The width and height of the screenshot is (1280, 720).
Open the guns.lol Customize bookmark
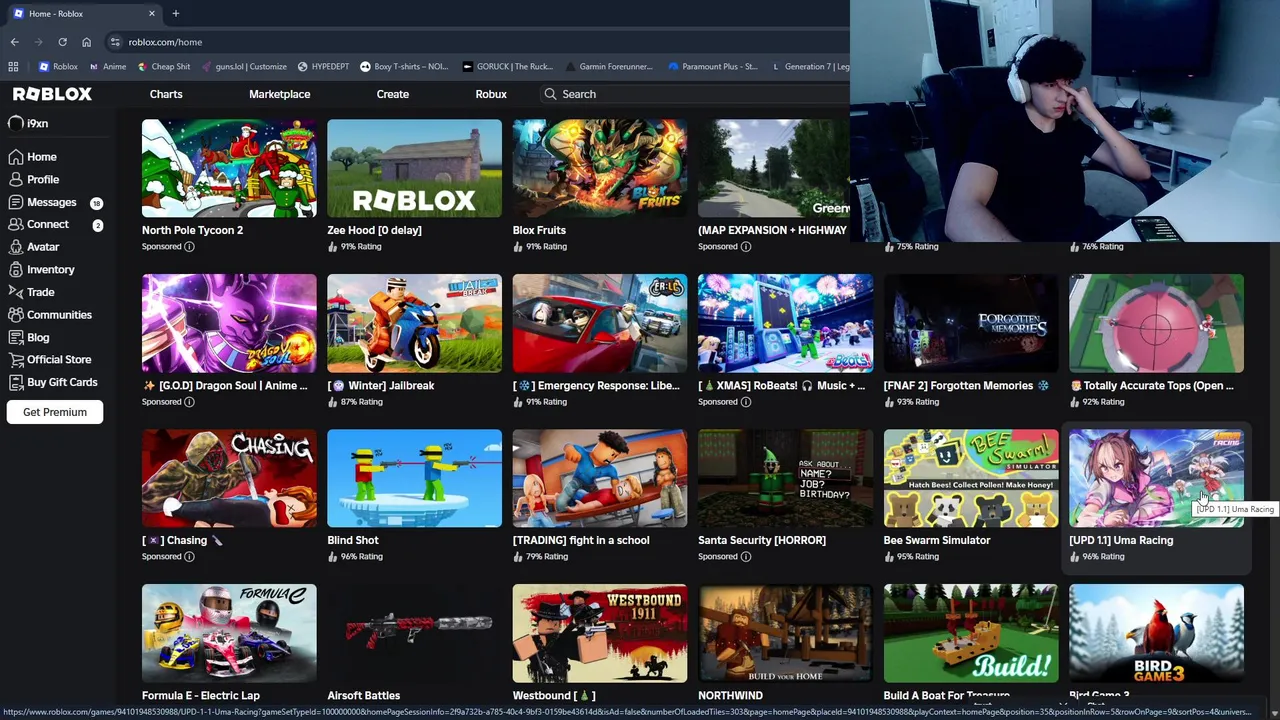coord(244,67)
